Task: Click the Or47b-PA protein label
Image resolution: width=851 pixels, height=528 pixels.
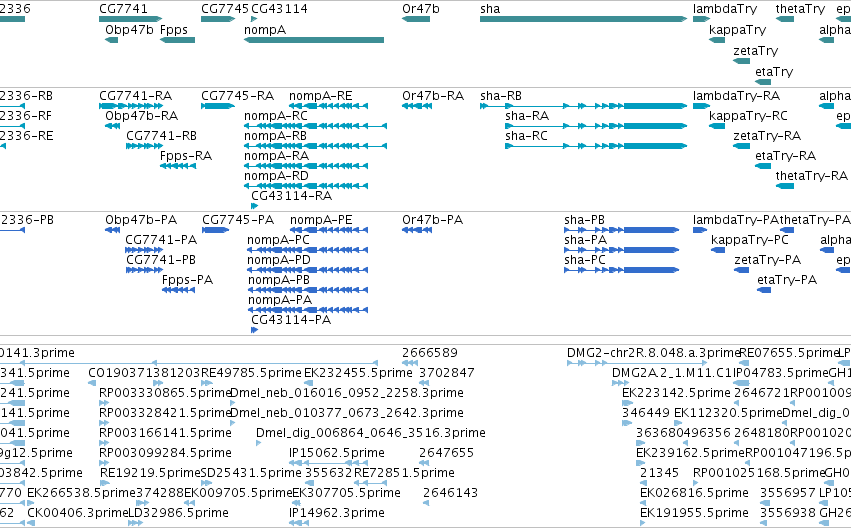Action: [x=433, y=220]
